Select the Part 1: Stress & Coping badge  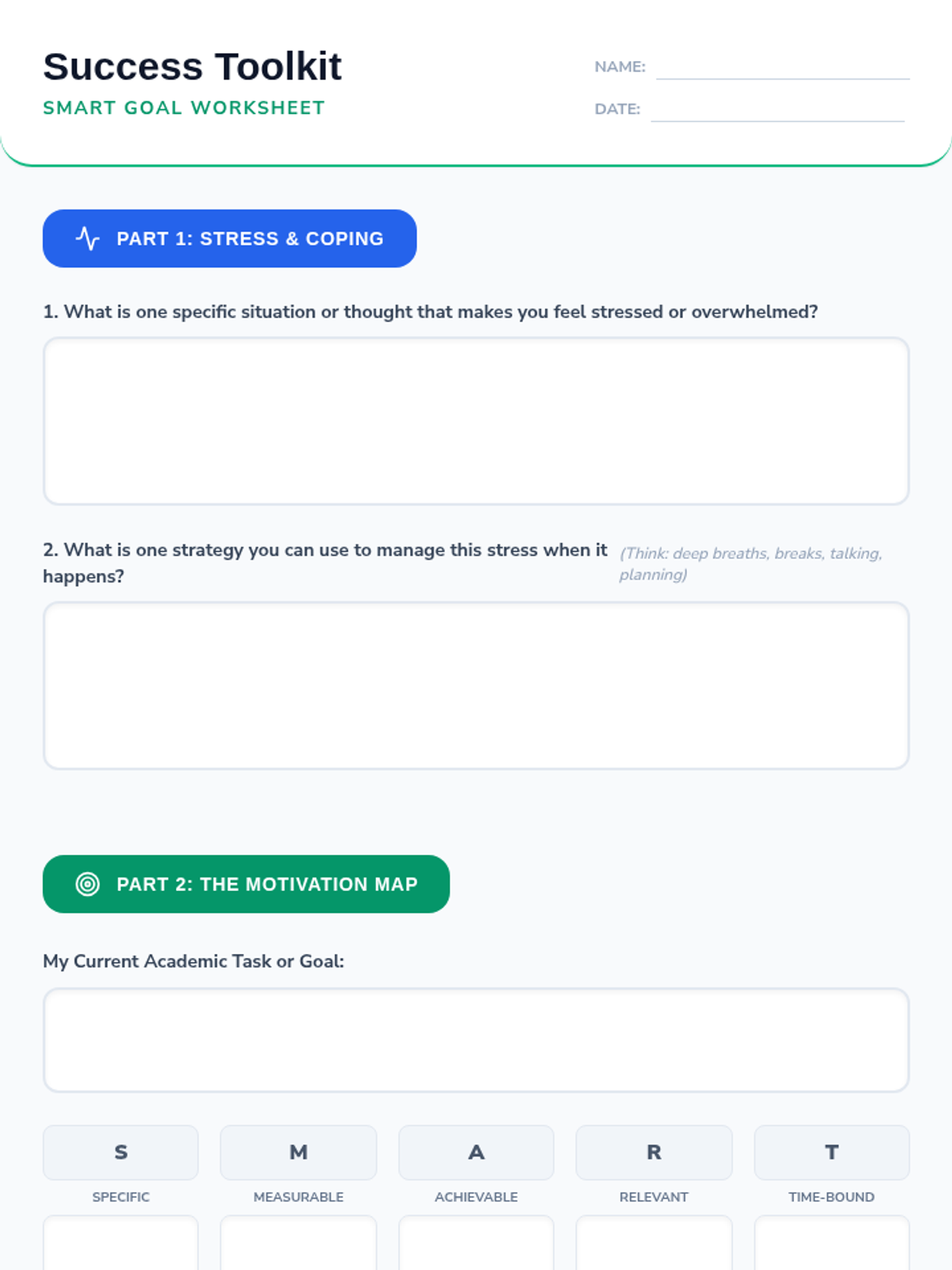click(x=229, y=239)
